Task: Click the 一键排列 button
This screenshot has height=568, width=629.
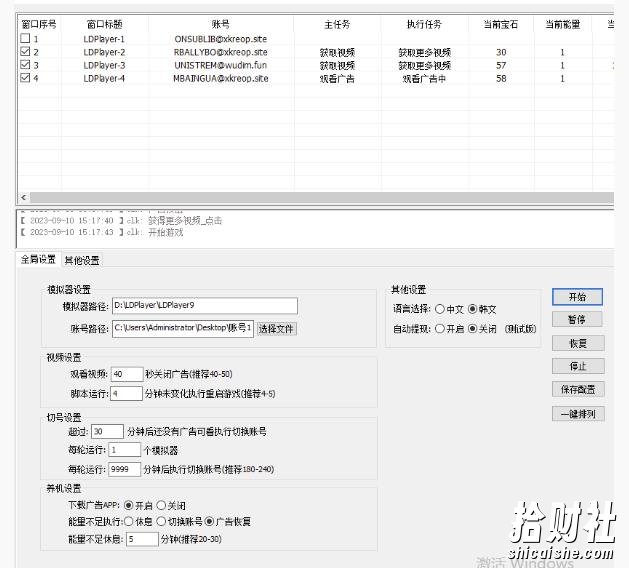Action: pyautogui.click(x=578, y=414)
